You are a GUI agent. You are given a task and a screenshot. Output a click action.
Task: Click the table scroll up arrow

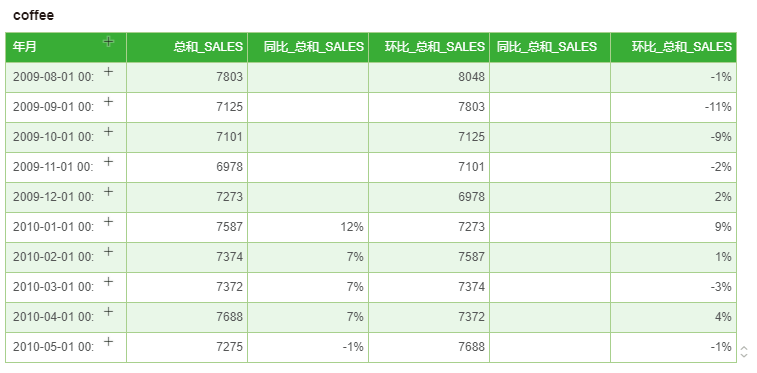pos(744,348)
